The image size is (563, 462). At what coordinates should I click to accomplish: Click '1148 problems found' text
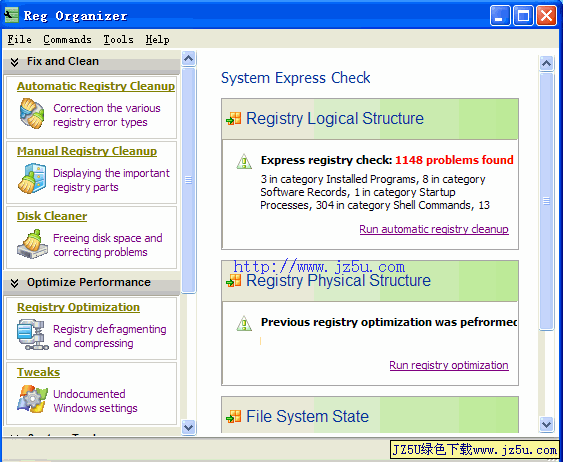[454, 160]
